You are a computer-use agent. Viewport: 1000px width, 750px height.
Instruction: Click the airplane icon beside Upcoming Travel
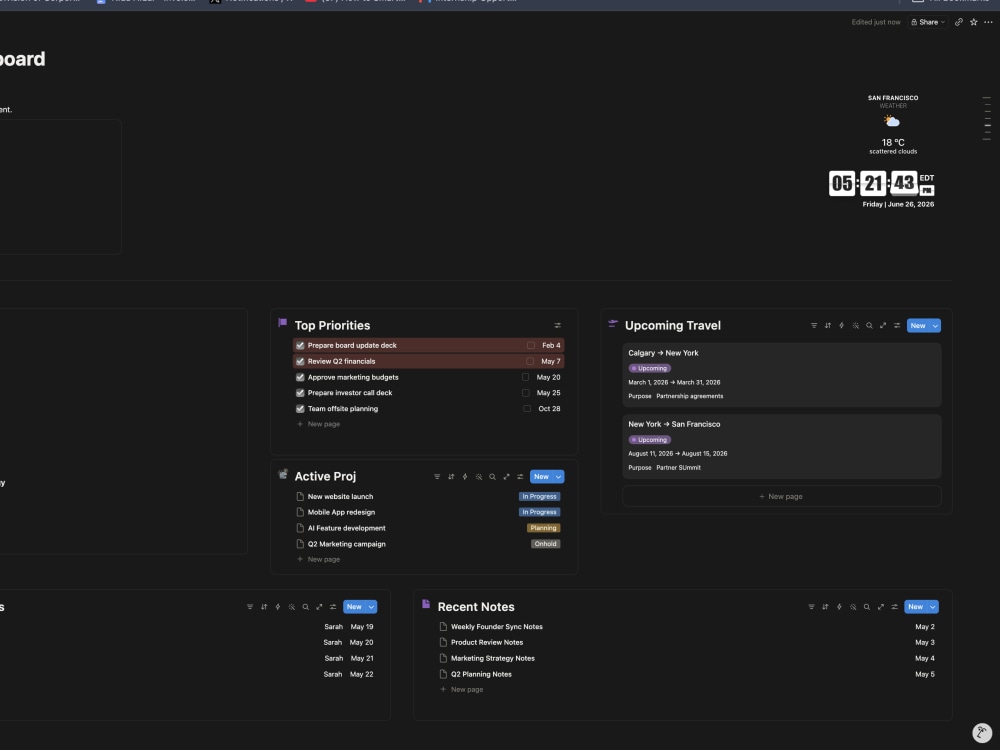613,324
